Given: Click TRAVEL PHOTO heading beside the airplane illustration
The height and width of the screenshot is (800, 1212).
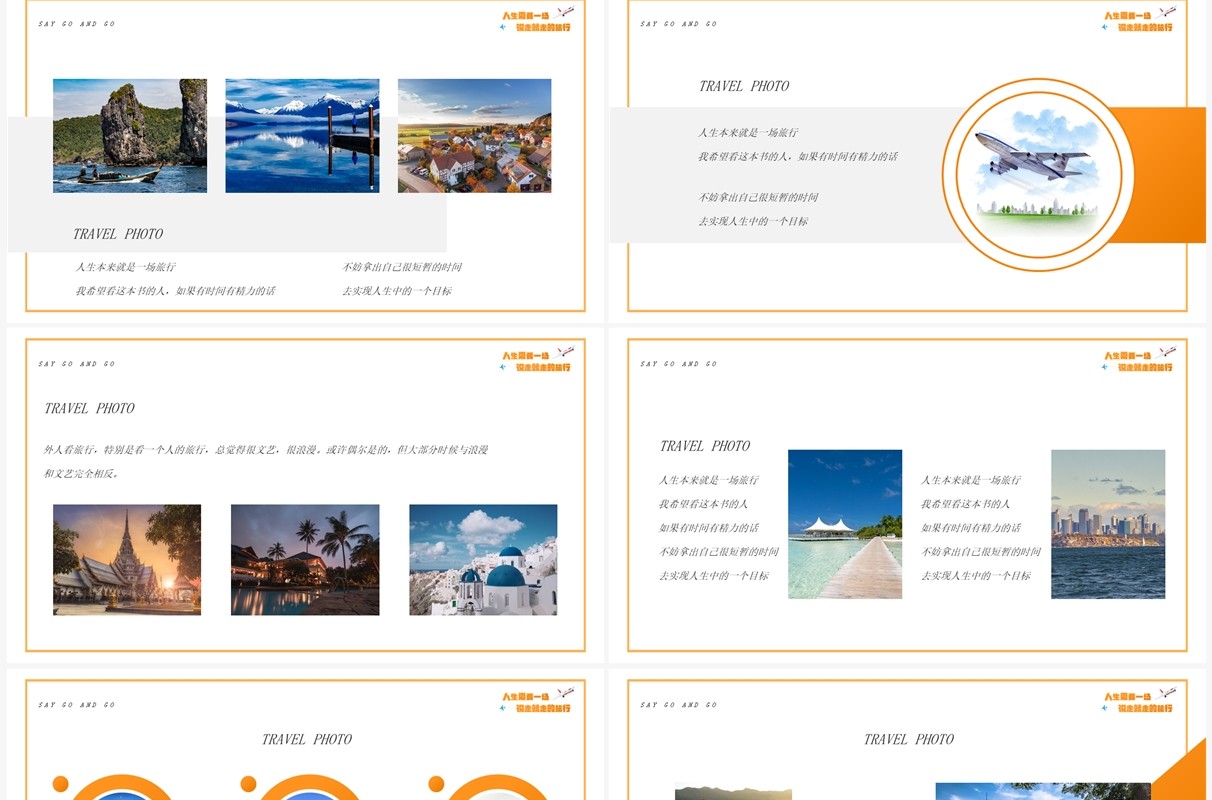Looking at the screenshot, I should point(744,86).
